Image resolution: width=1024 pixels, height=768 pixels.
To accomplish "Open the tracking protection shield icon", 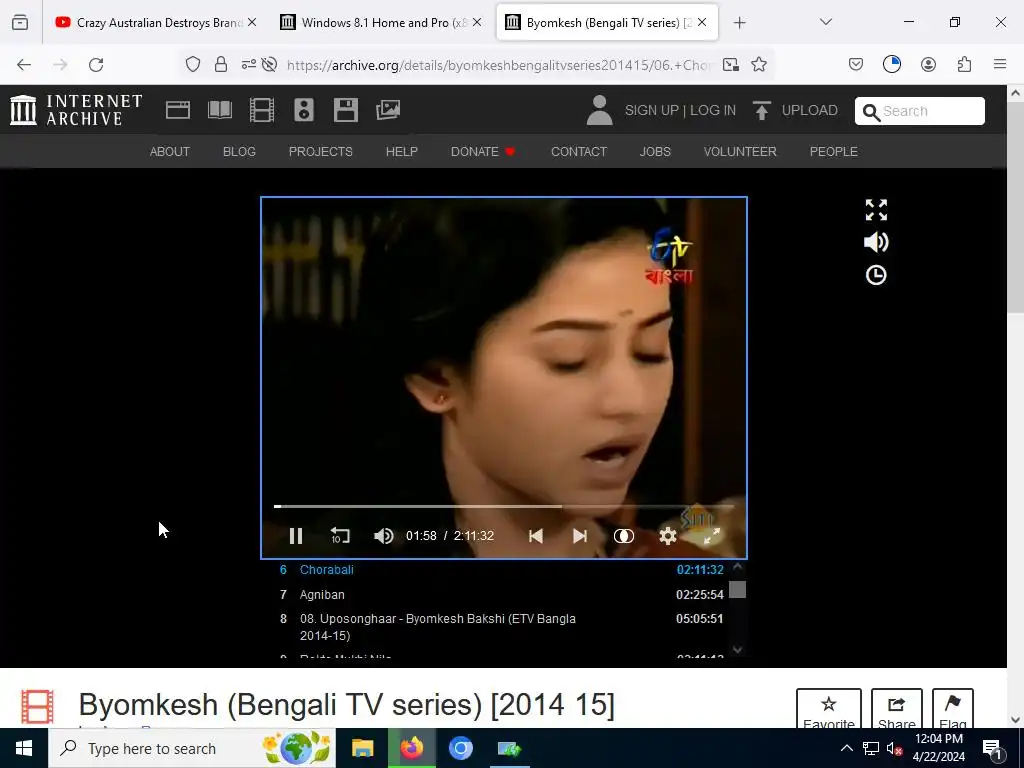I will click(193, 64).
